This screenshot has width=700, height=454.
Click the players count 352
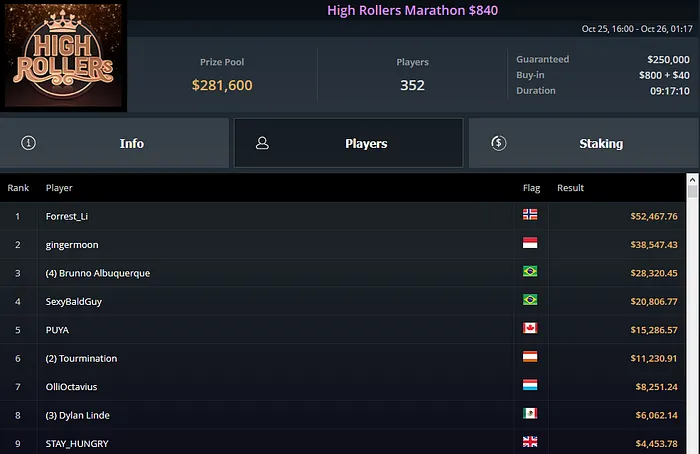point(412,85)
